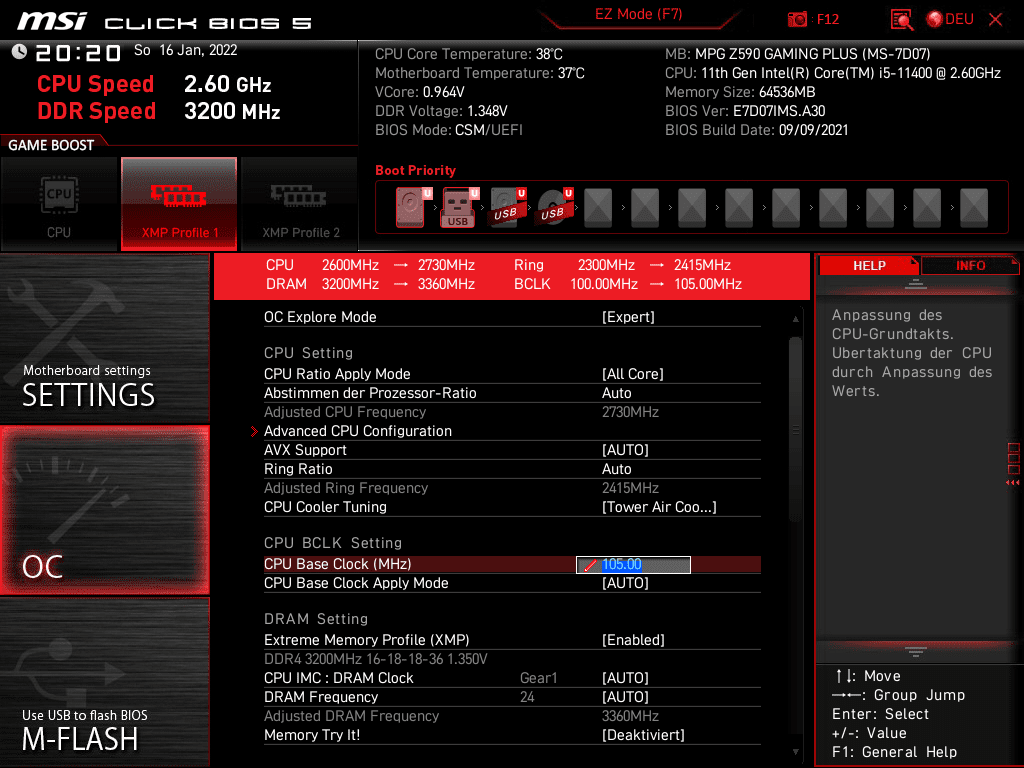Click the CPU Setting section heading
The width and height of the screenshot is (1024, 768).
[308, 353]
